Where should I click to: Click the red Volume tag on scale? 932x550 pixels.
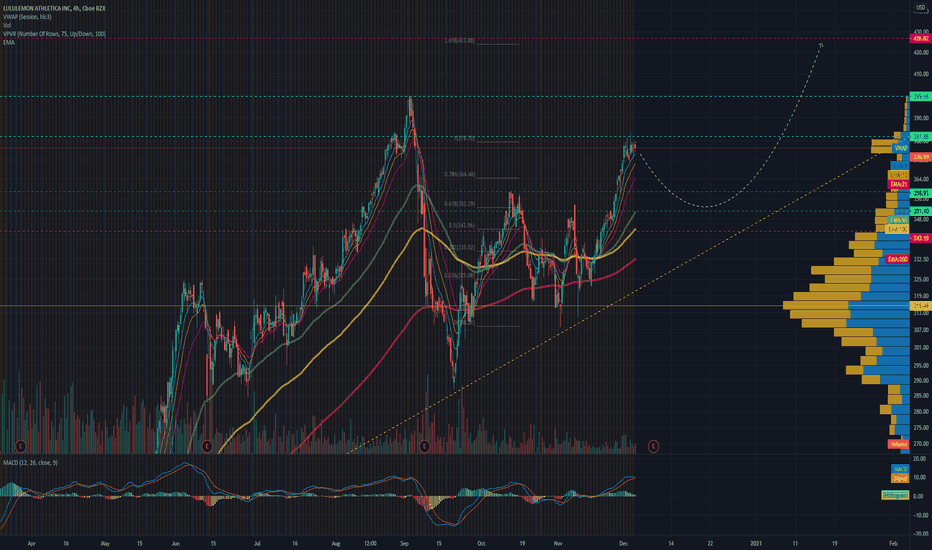point(899,444)
